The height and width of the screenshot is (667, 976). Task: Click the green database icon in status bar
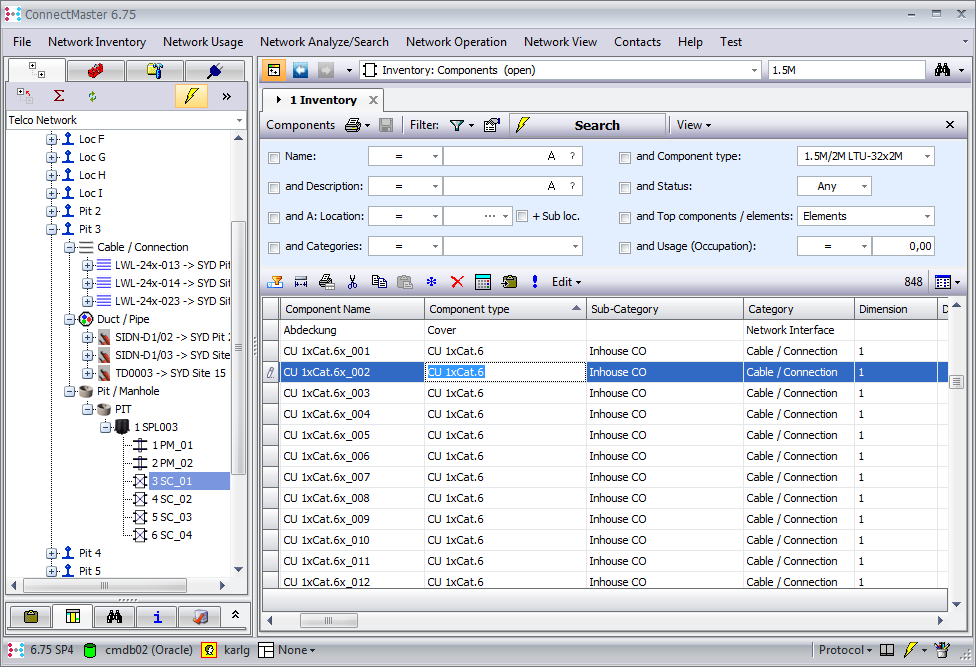[x=90, y=650]
